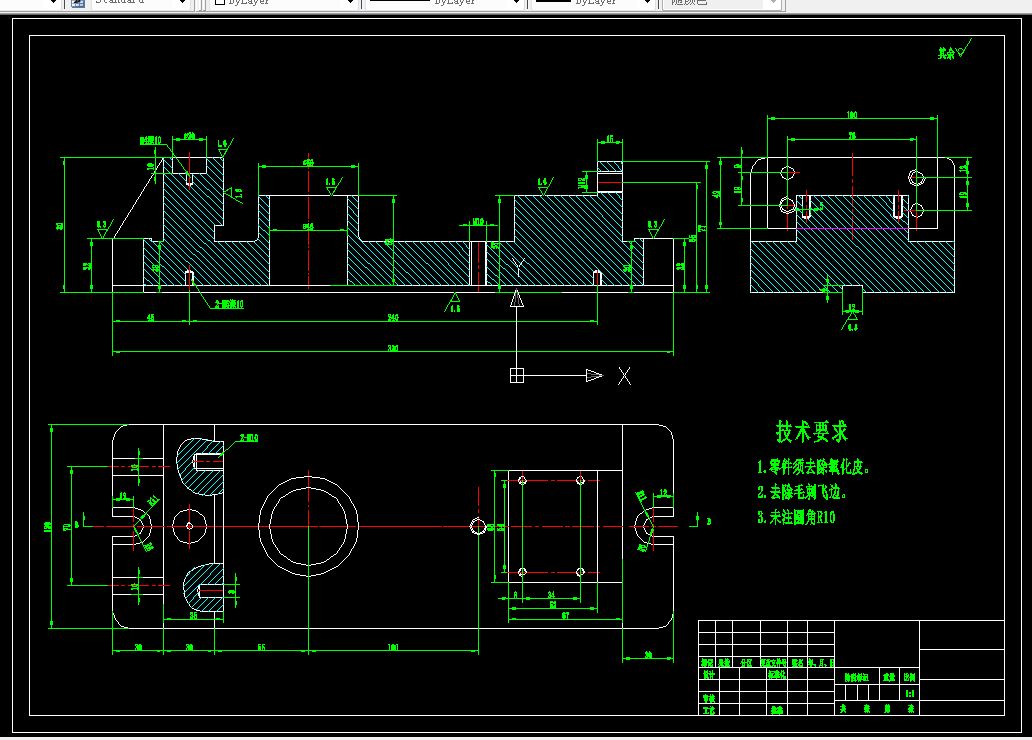The image size is (1032, 740).
Task: Click the UCS X-axis arrowhead
Action: tap(594, 375)
